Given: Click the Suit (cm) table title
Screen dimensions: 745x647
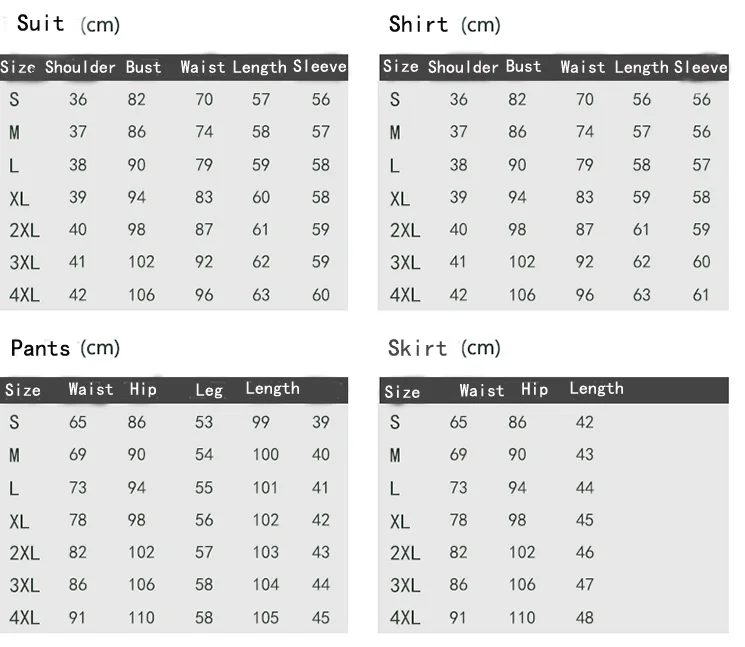Looking at the screenshot, I should click(68, 24).
